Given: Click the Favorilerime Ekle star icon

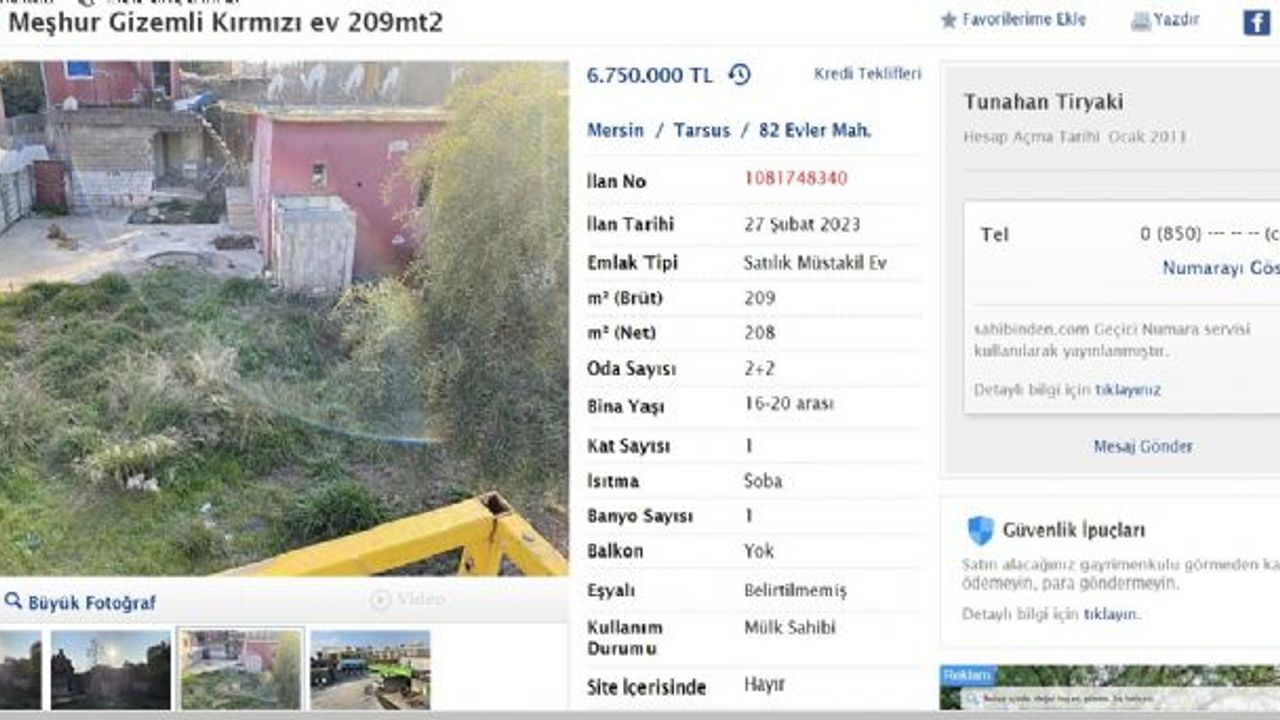Looking at the screenshot, I should (x=949, y=20).
